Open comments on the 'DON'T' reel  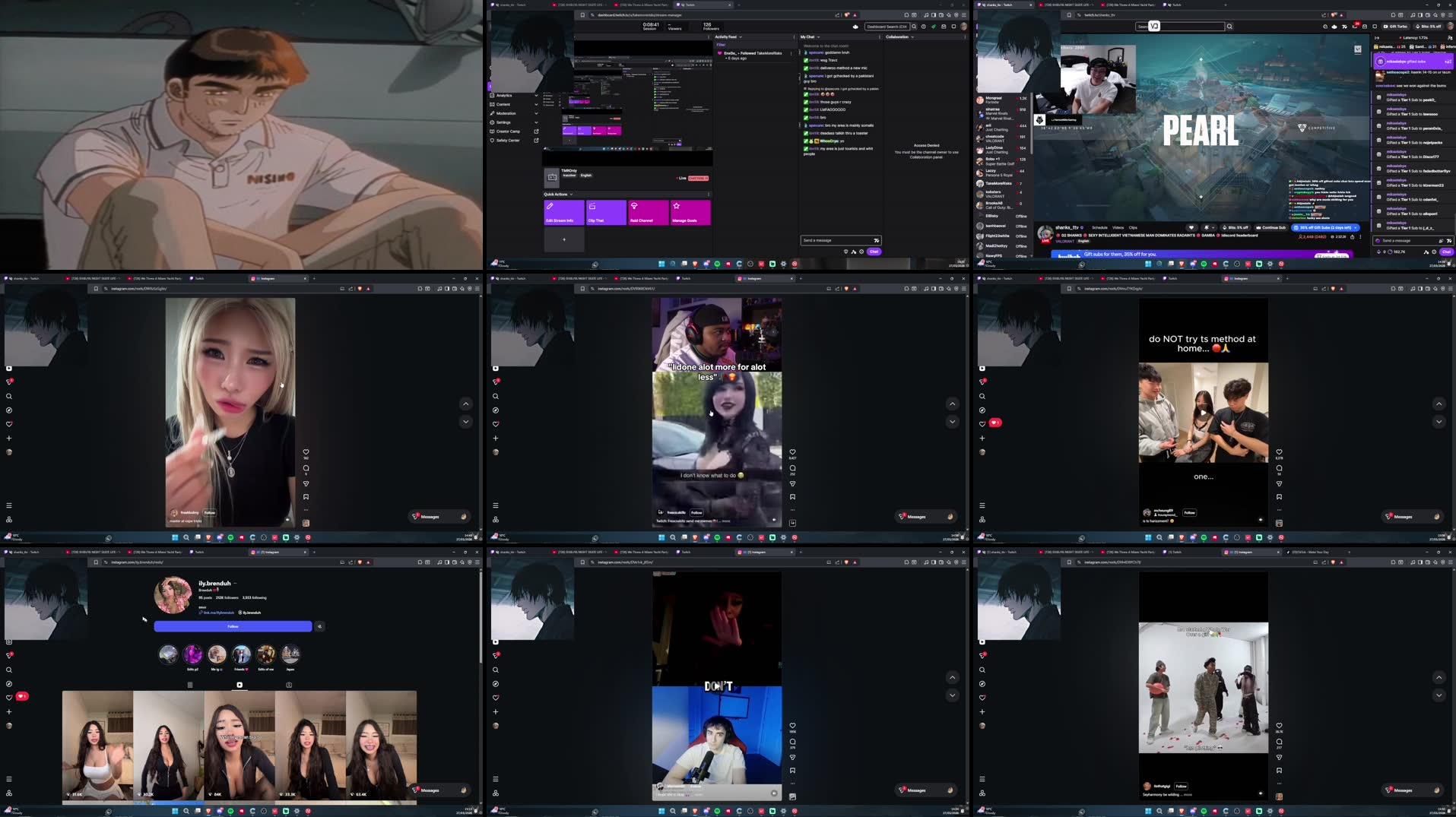pos(792,742)
